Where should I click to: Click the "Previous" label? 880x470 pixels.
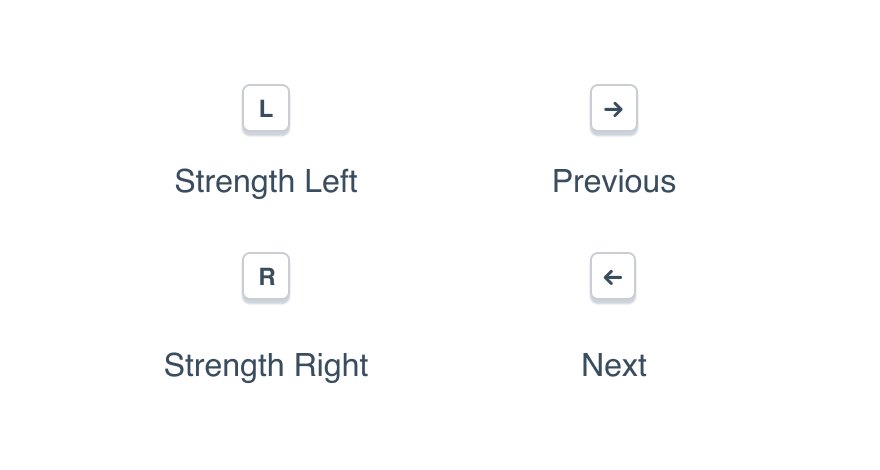[x=614, y=182]
